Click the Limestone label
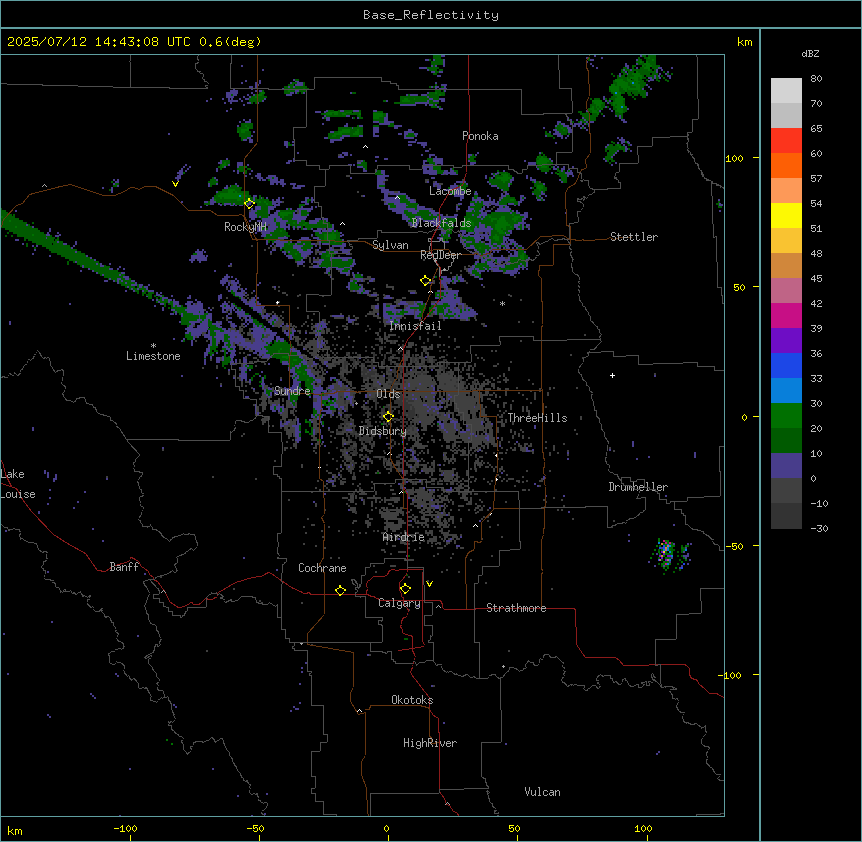The image size is (862, 842). click(x=153, y=356)
